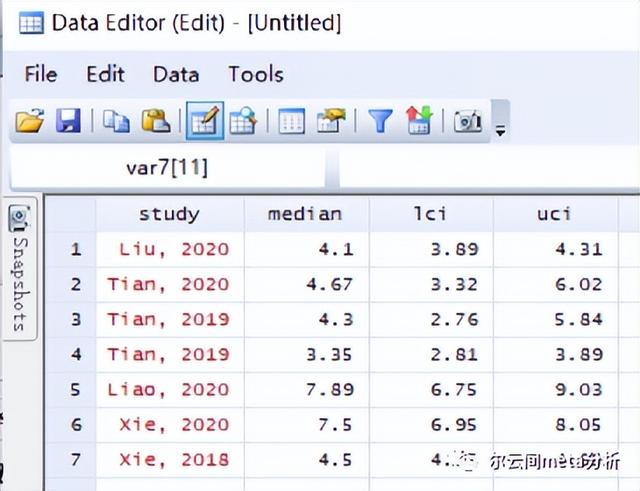Open the File menu
Screen dimensions: 640x491
click(41, 74)
